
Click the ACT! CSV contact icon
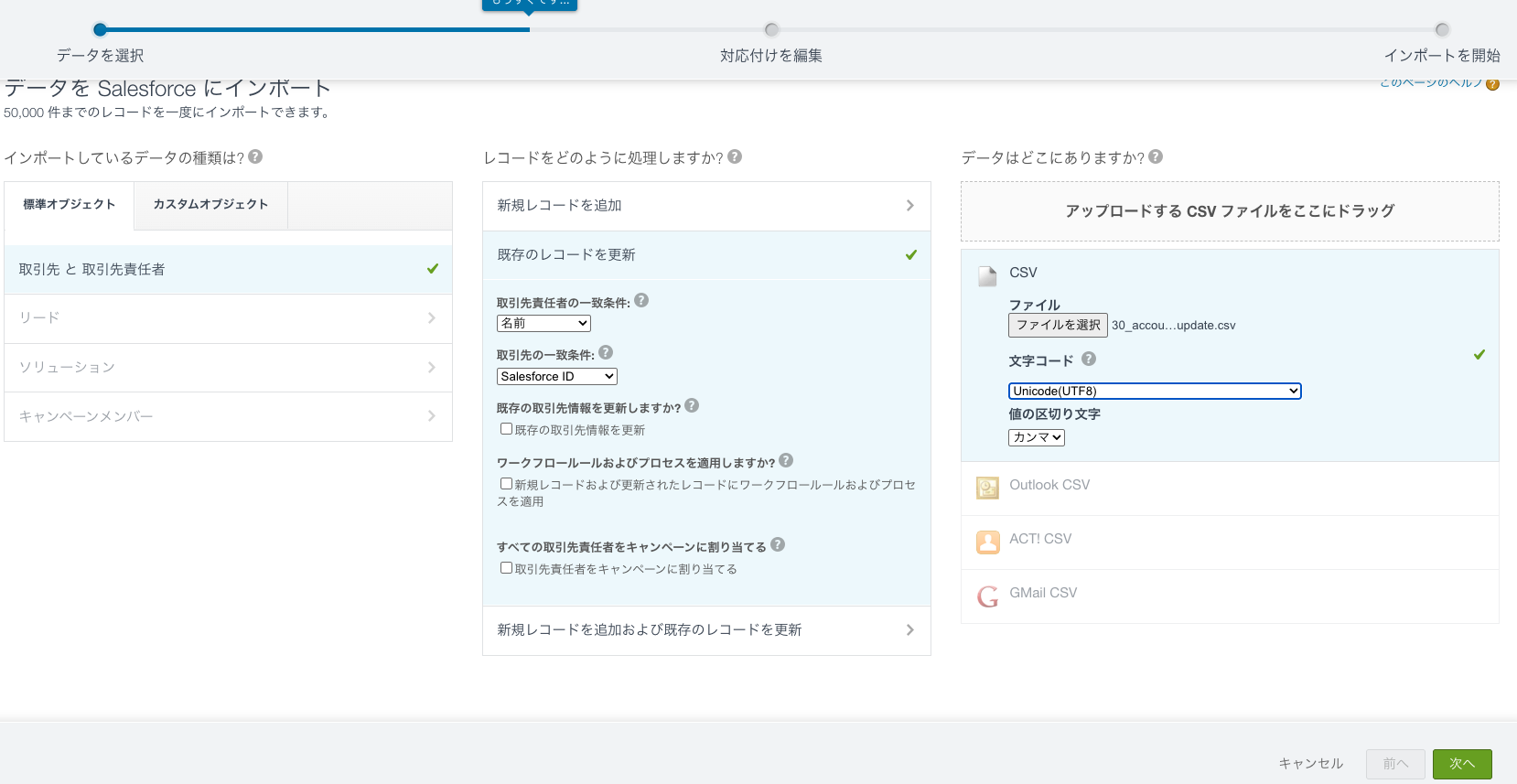pos(987,542)
